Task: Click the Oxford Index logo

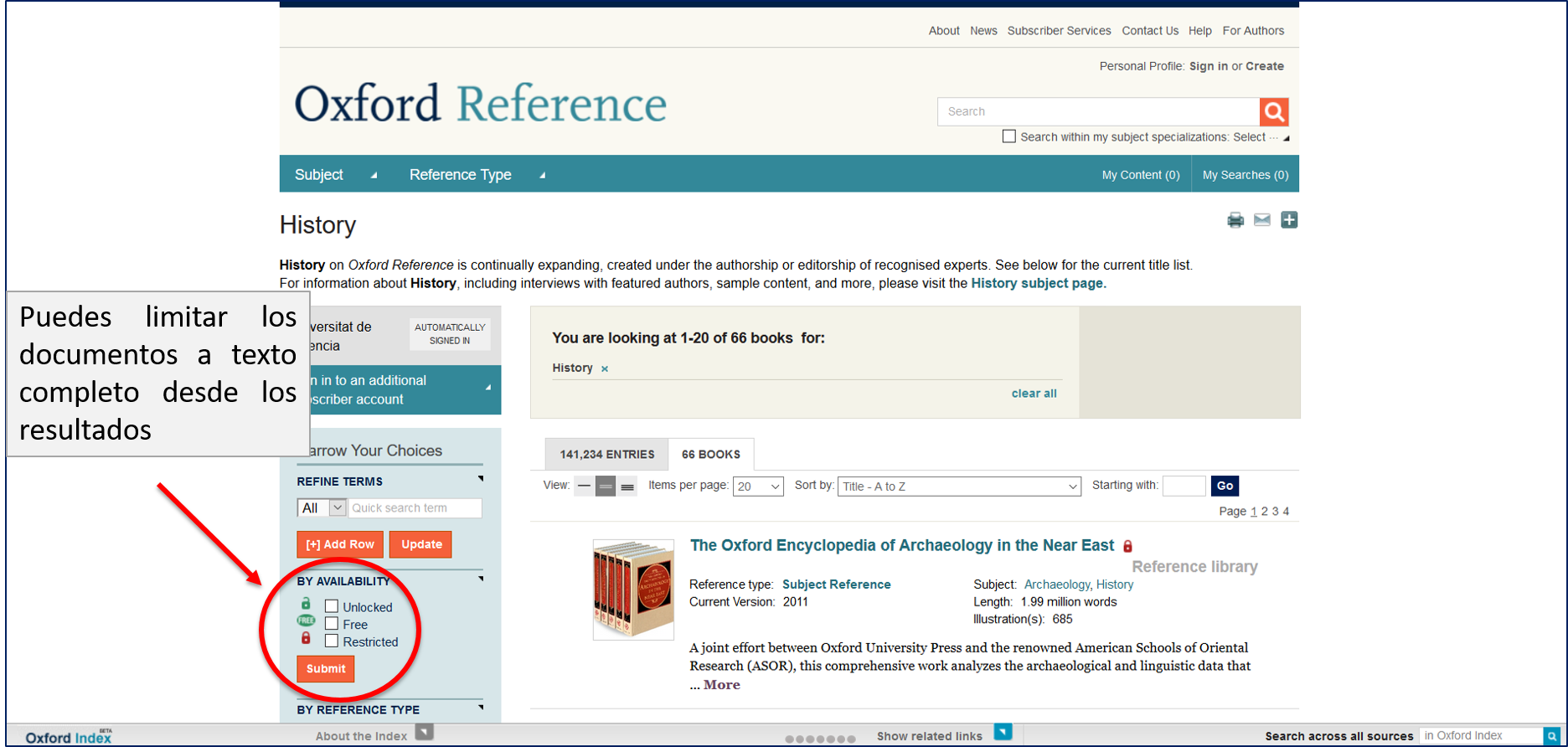Action: point(69,736)
